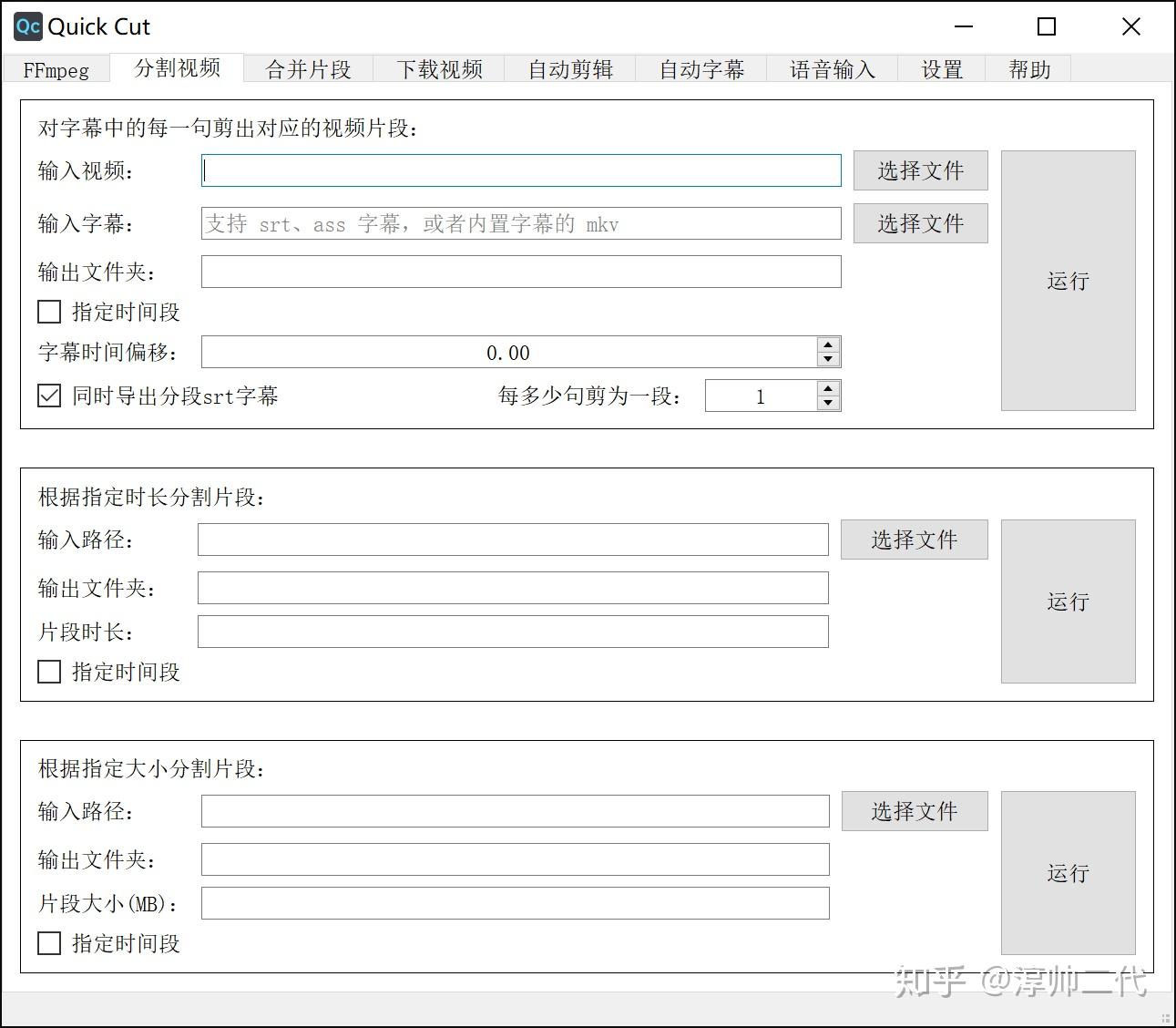Open the 下载视频 tab

439,68
